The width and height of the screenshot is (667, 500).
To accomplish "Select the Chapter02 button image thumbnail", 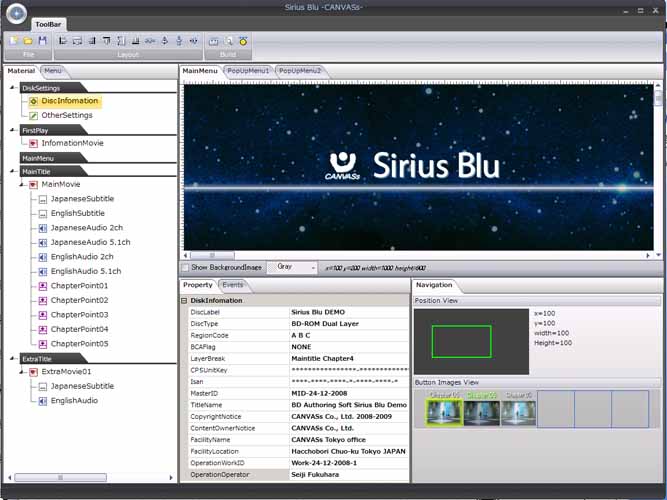I will click(x=482, y=413).
